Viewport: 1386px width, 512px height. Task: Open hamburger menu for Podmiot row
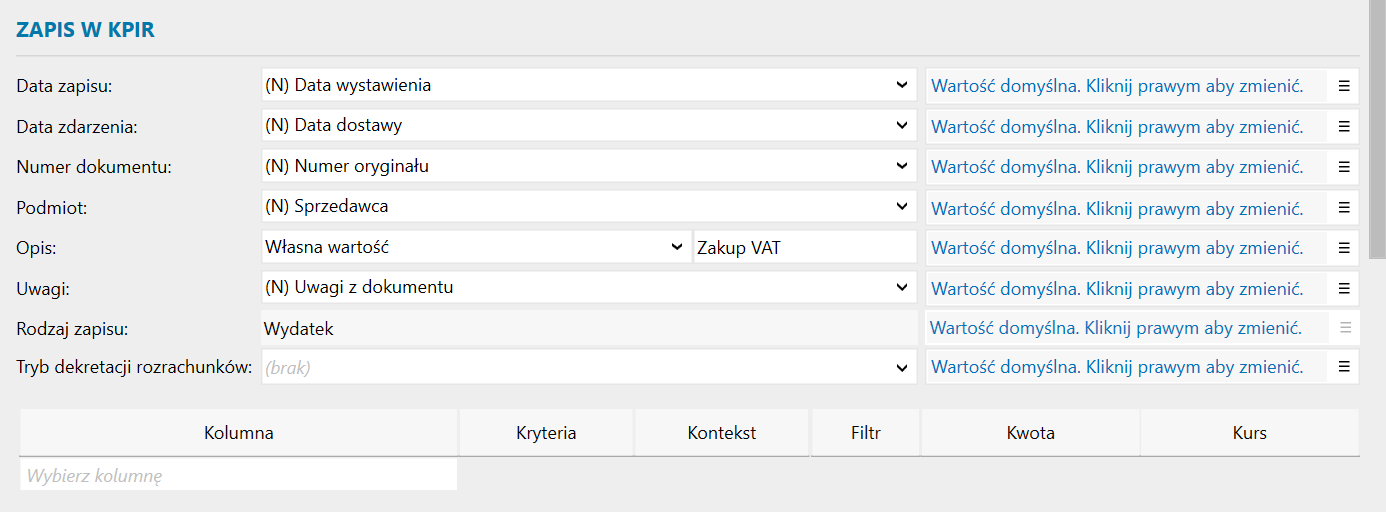[1344, 208]
